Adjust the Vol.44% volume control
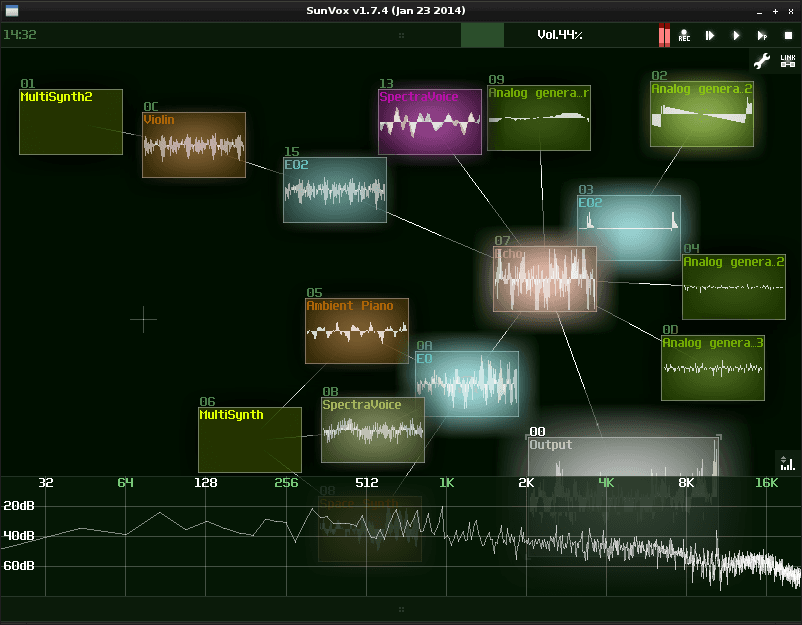The width and height of the screenshot is (802, 625). coord(560,35)
